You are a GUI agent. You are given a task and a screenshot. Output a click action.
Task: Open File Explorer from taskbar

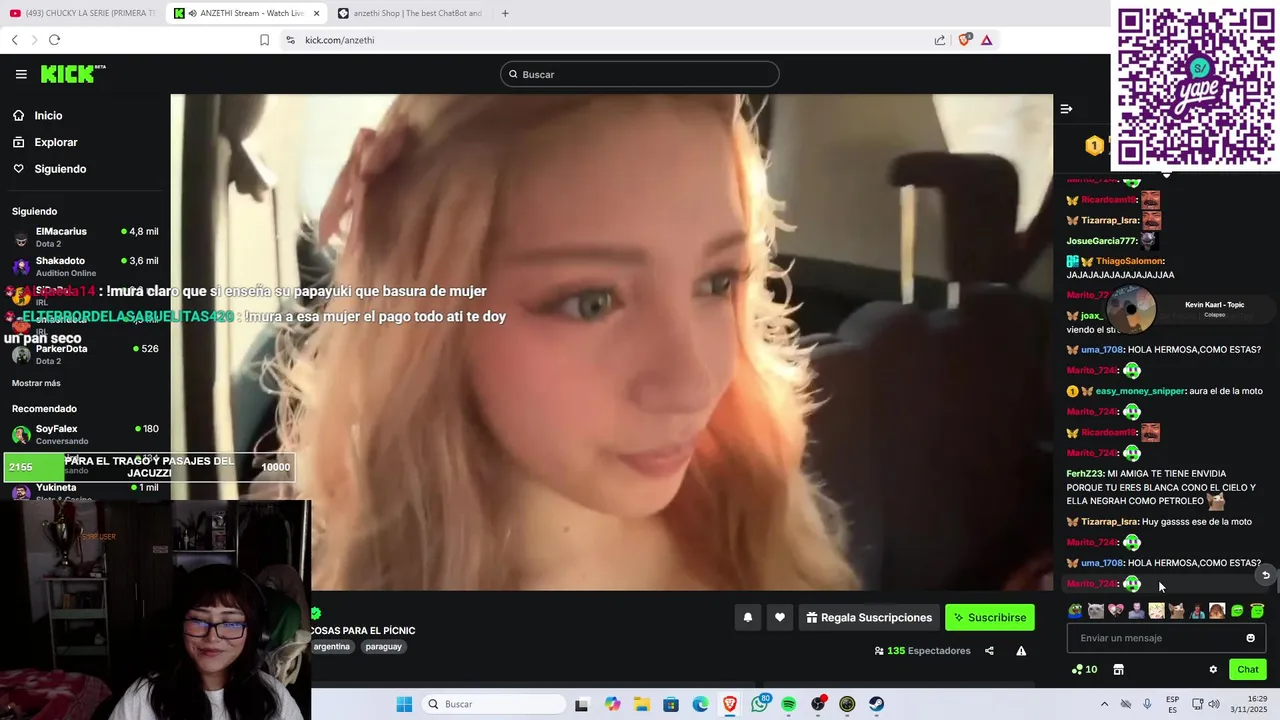[641, 704]
